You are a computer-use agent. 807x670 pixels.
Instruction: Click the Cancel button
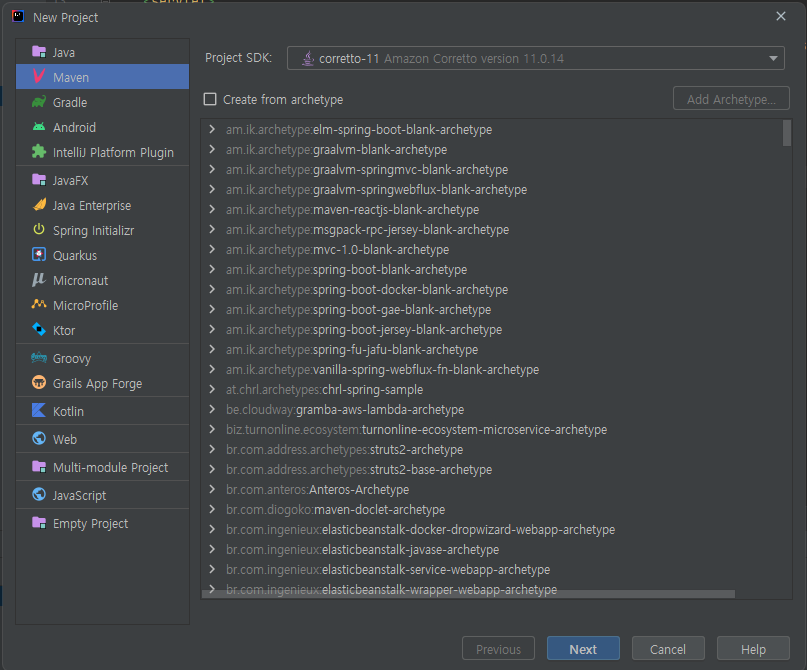(668, 648)
